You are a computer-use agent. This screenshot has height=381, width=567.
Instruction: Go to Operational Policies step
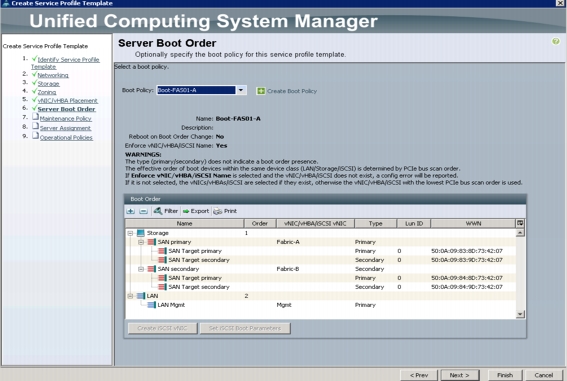coord(66,138)
